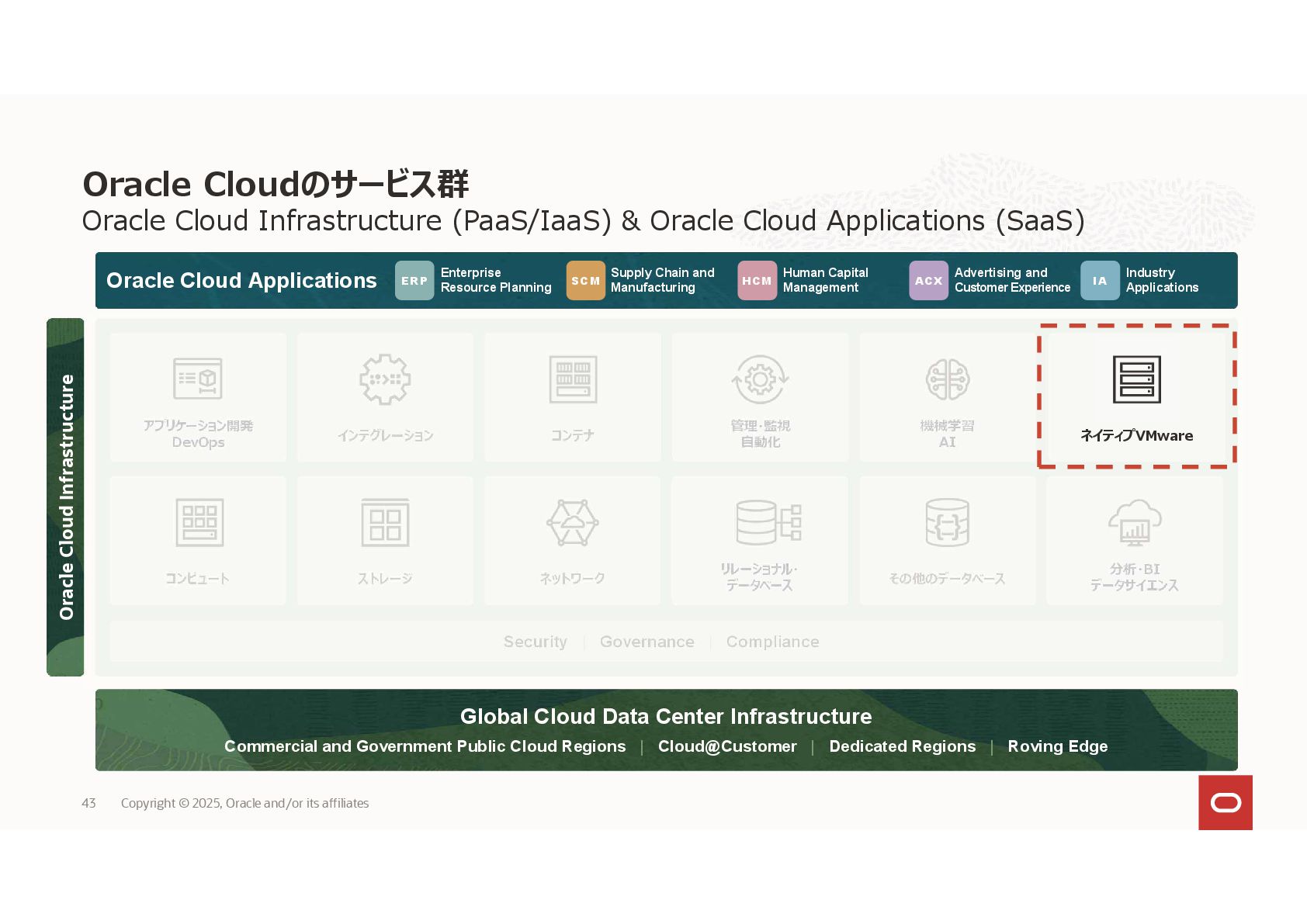Viewport: 1307px width, 924px height.
Task: Select the container icon
Action: pos(573,379)
